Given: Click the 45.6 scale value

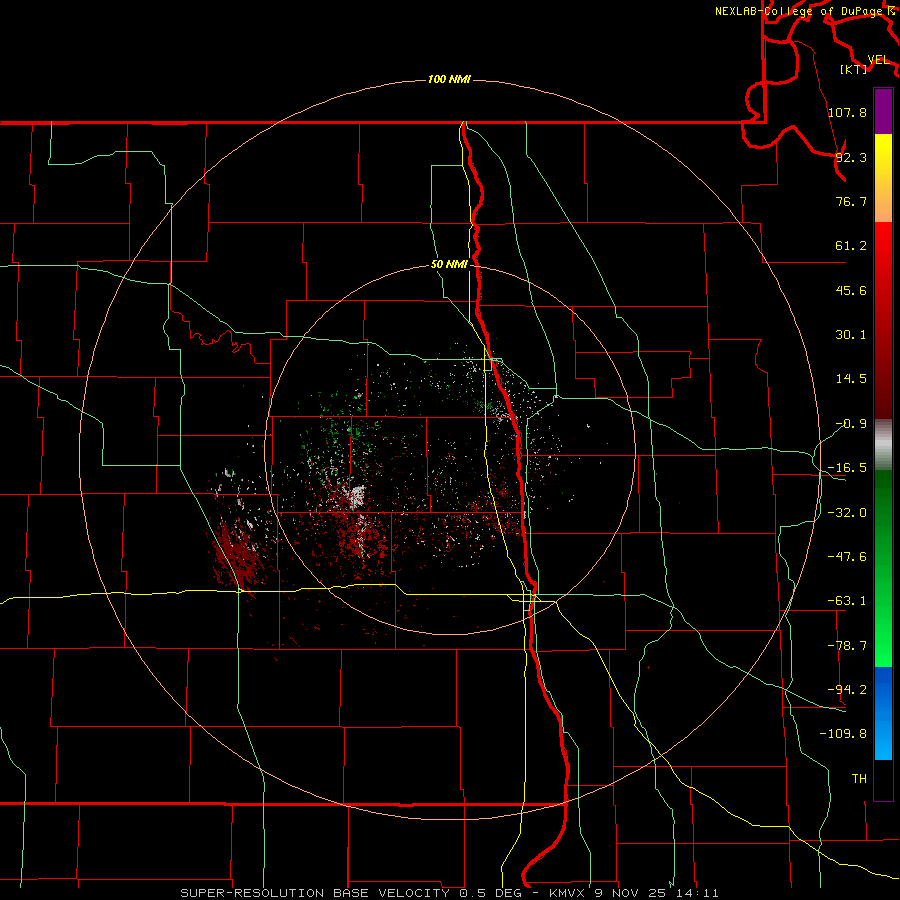Looking at the screenshot, I should click(851, 290).
